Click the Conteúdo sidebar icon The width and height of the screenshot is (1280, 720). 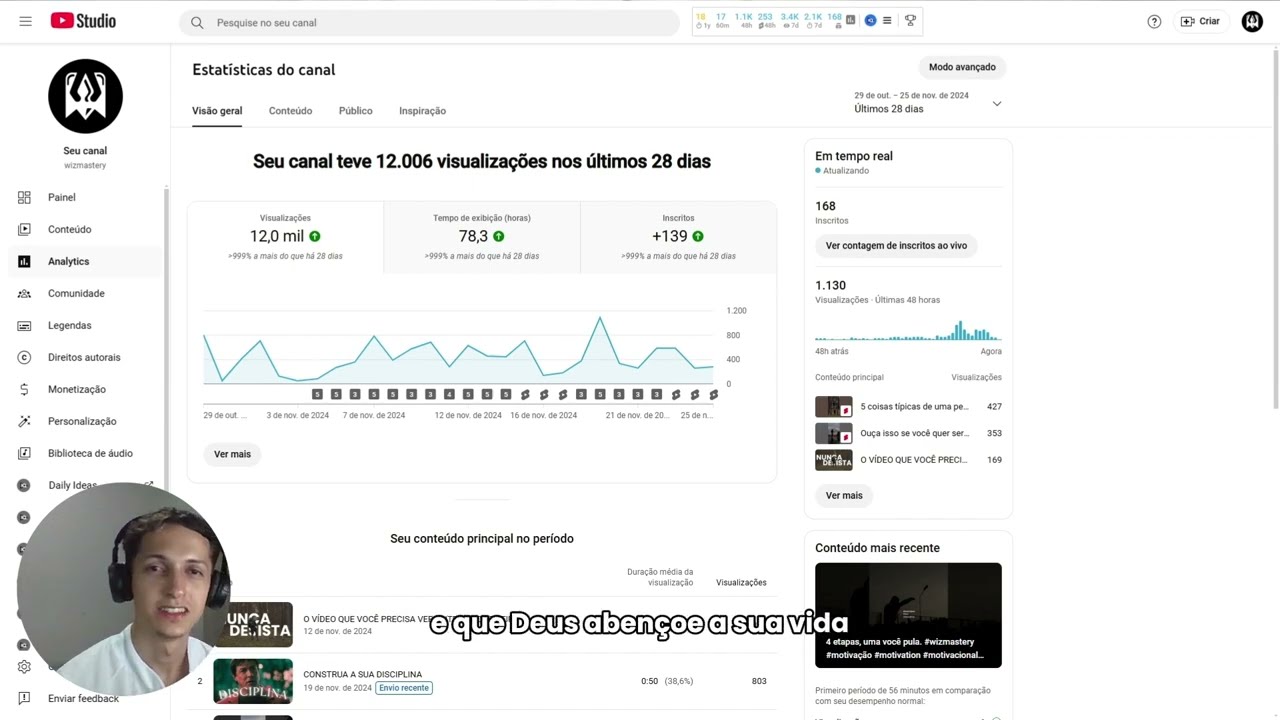point(24,229)
